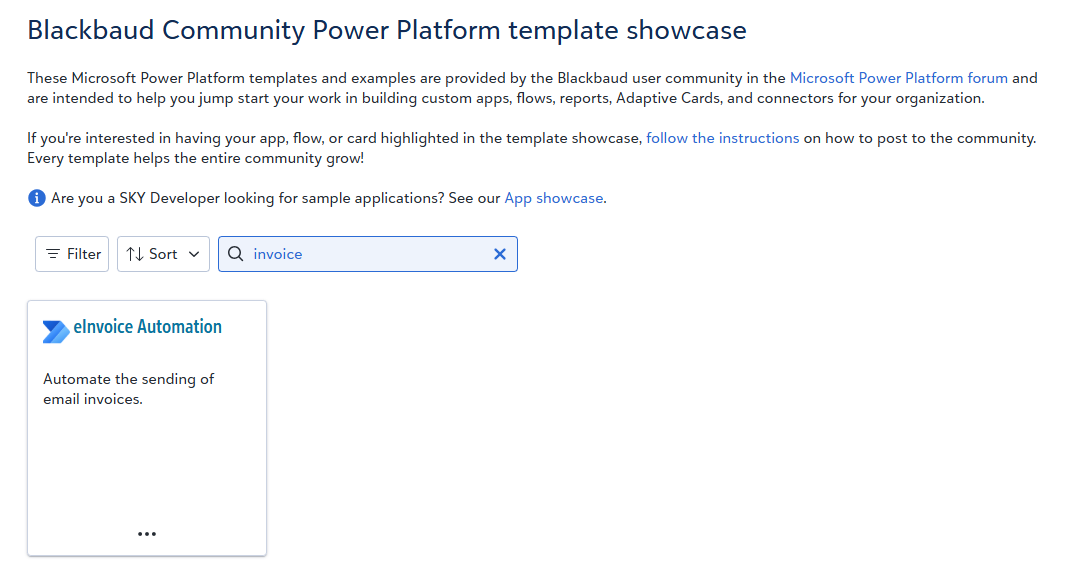Clear the search with the X icon

(x=500, y=254)
